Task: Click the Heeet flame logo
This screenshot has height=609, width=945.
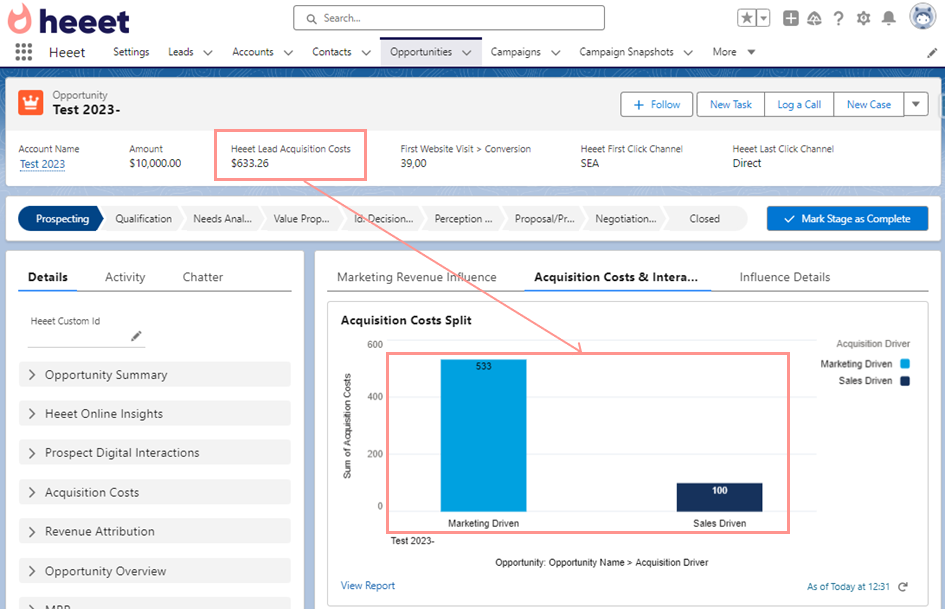Action: click(x=19, y=19)
